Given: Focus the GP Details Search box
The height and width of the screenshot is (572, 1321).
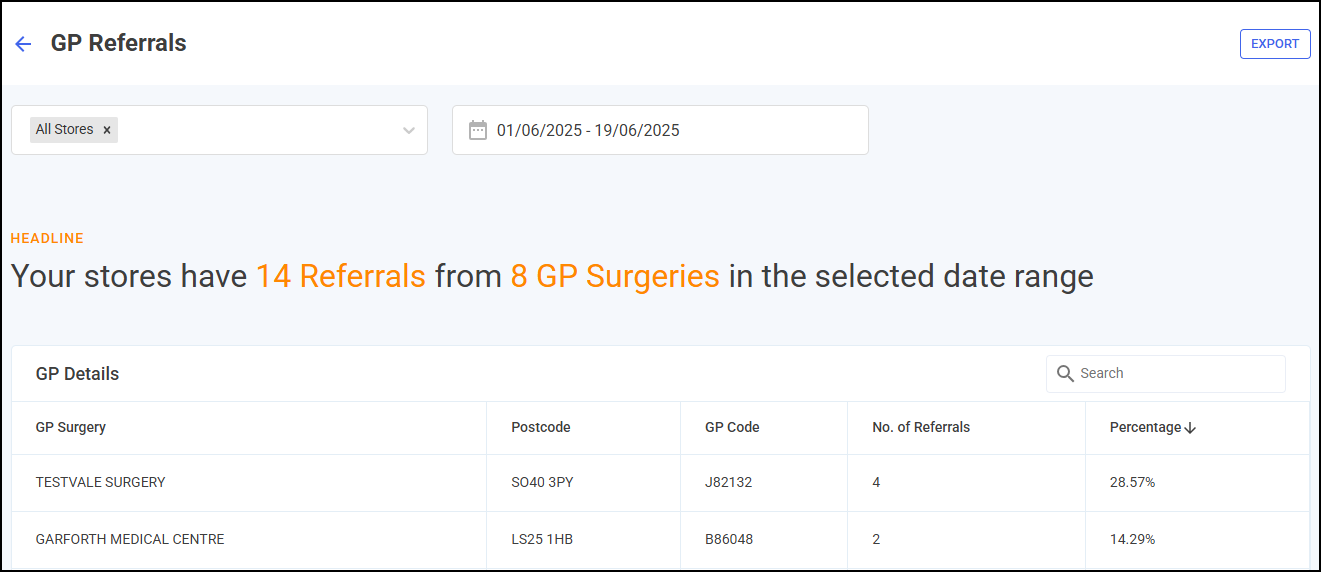Looking at the screenshot, I should tap(1166, 374).
